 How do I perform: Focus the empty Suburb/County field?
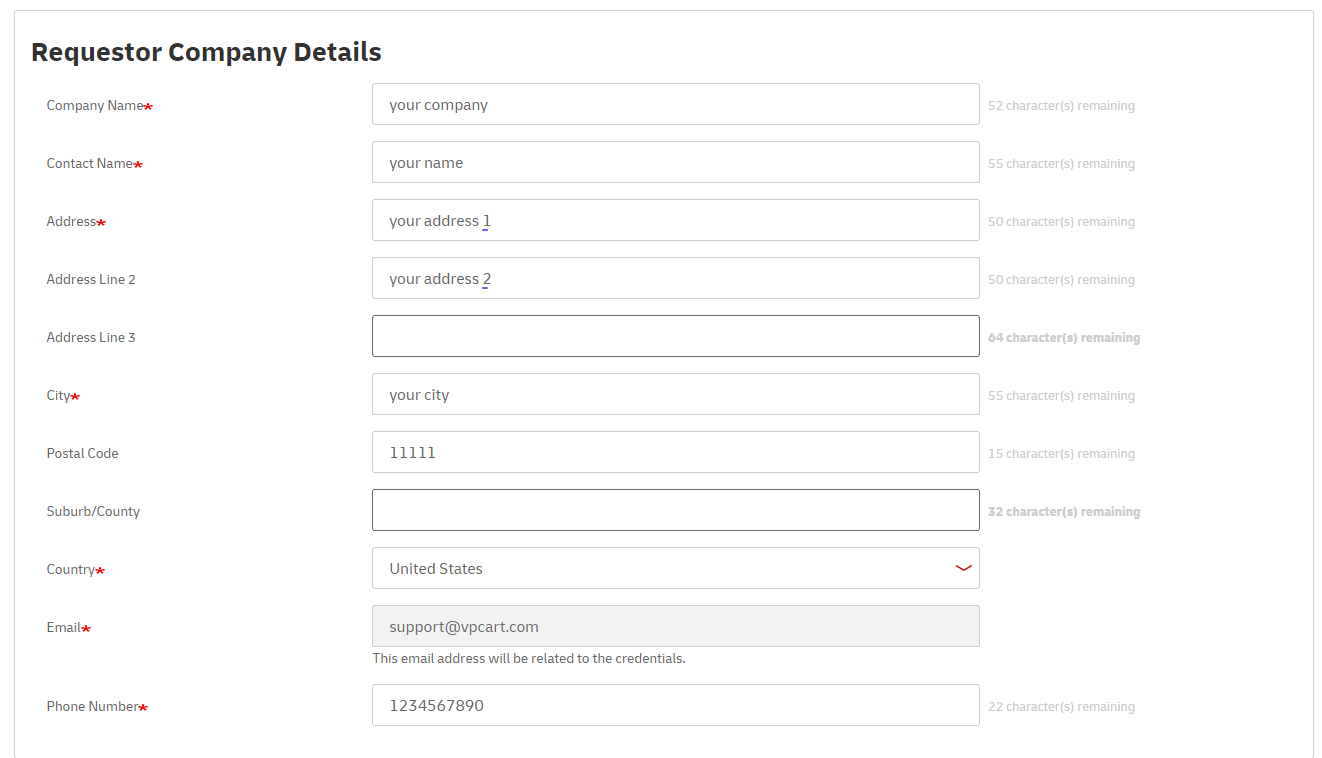pos(675,510)
